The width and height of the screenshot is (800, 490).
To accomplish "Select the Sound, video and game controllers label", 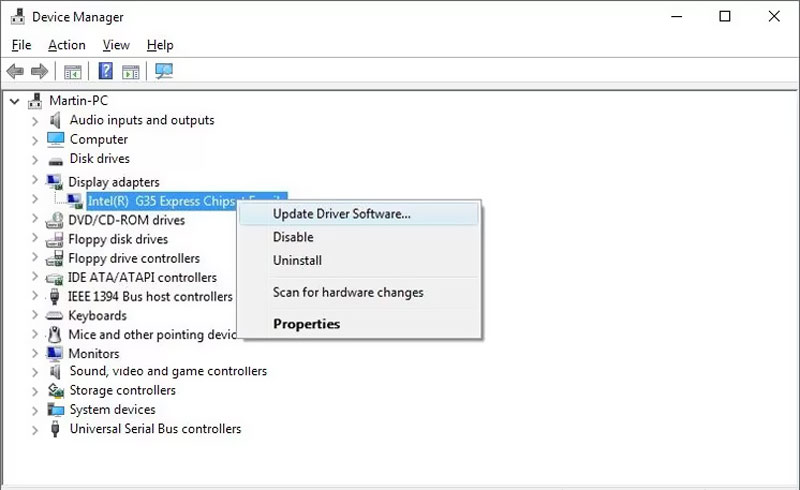I will click(x=168, y=371).
